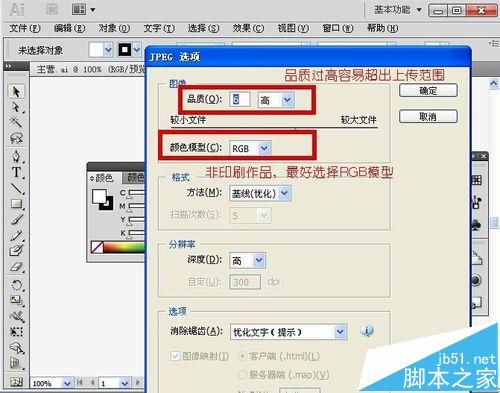Toggle the 图像映射 checkbox

pos(175,356)
